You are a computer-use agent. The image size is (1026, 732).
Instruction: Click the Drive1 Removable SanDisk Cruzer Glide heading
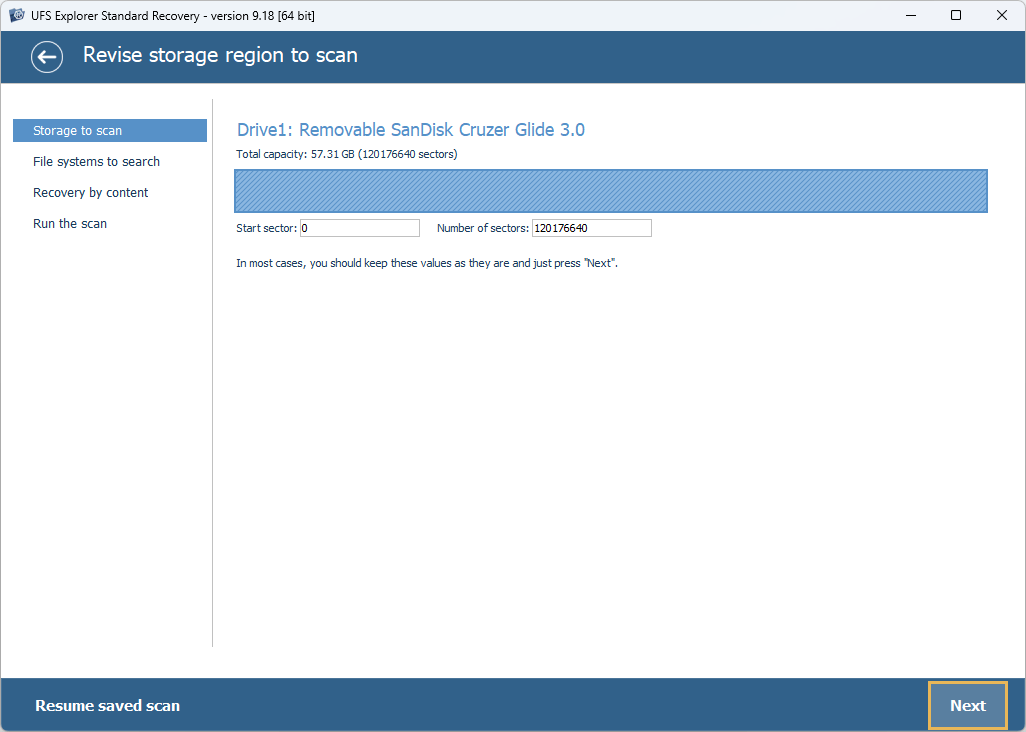[411, 130]
